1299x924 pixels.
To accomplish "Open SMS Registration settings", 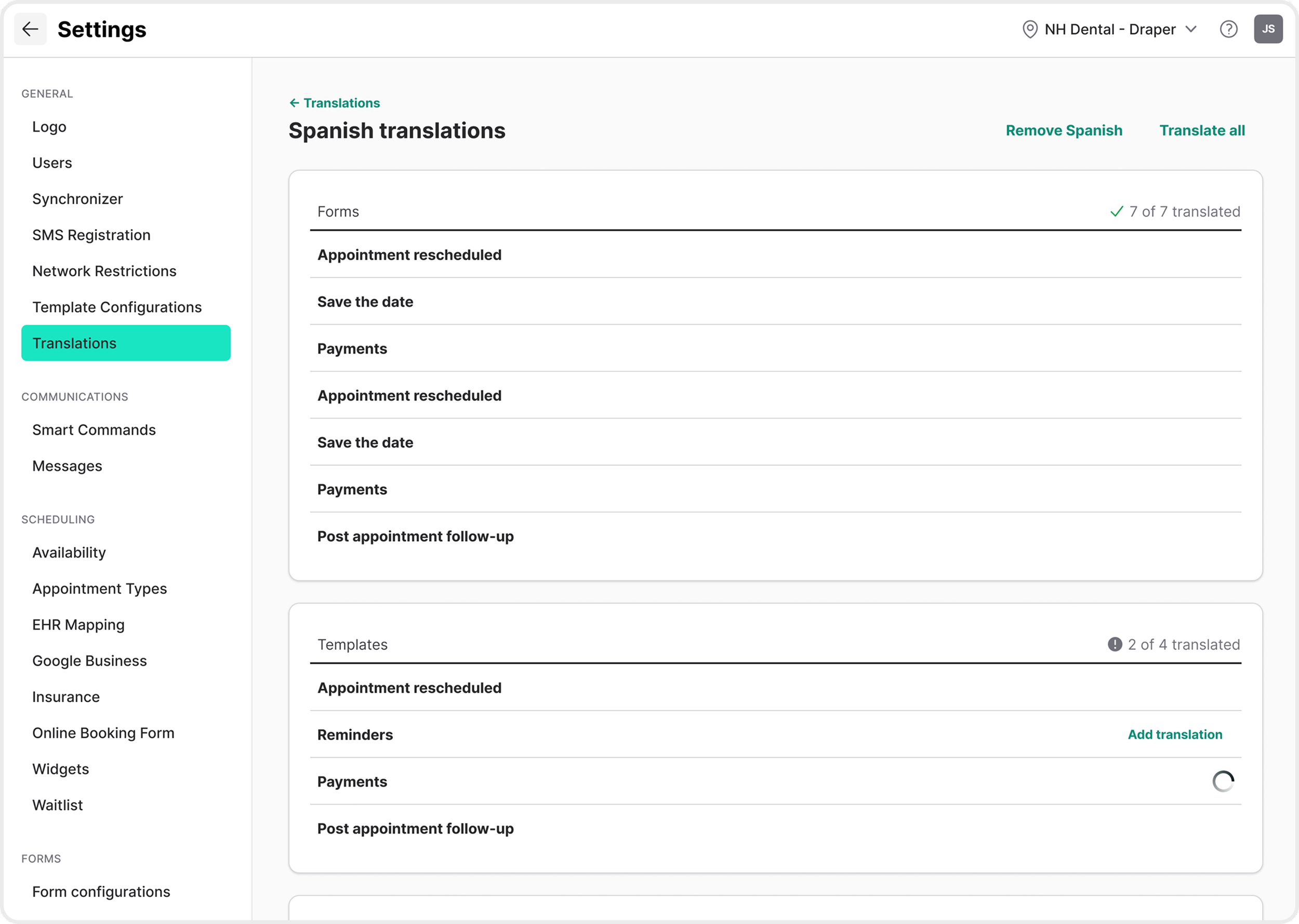I will tap(126, 235).
